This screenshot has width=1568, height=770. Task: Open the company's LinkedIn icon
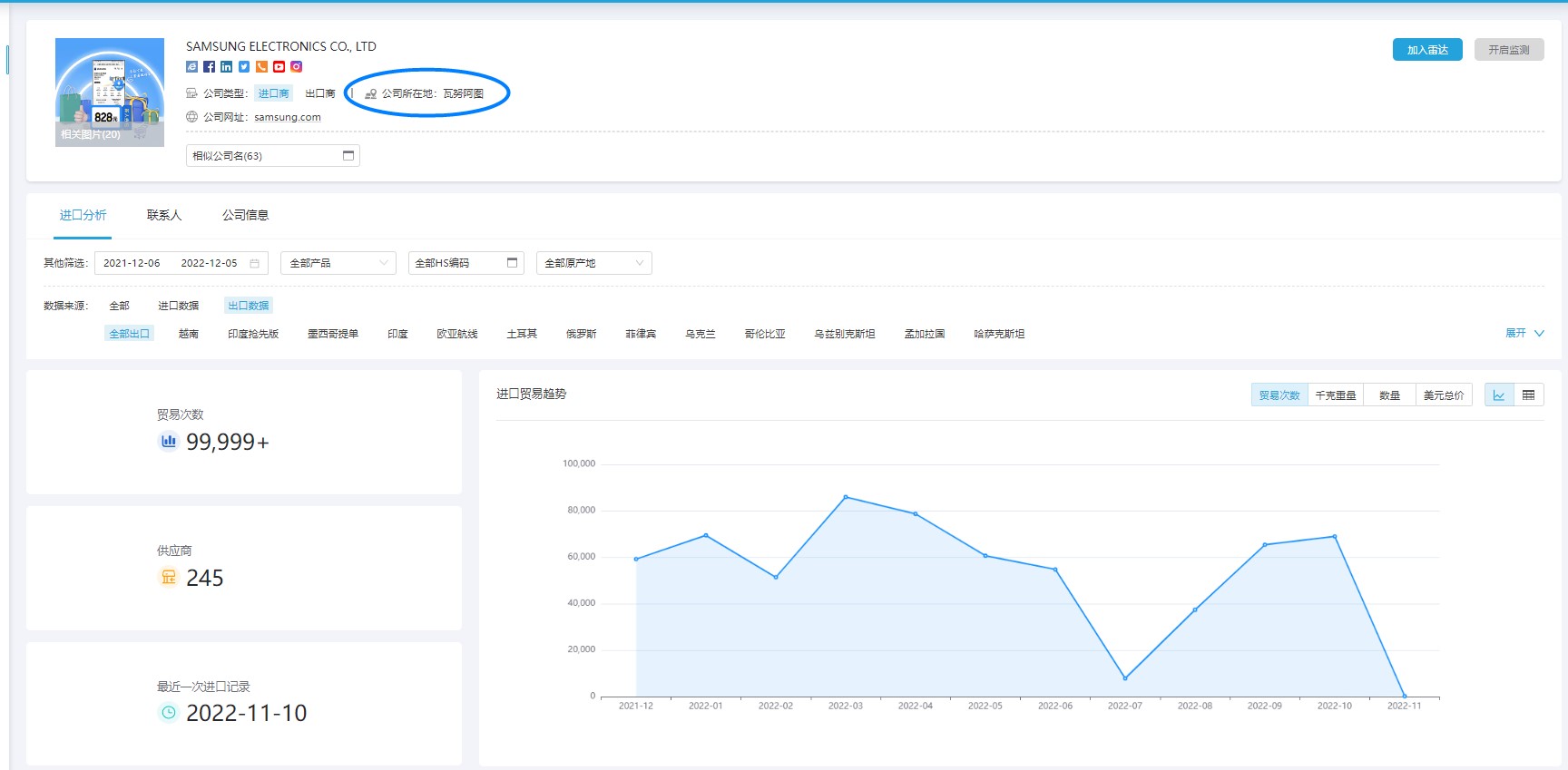pyautogui.click(x=227, y=67)
